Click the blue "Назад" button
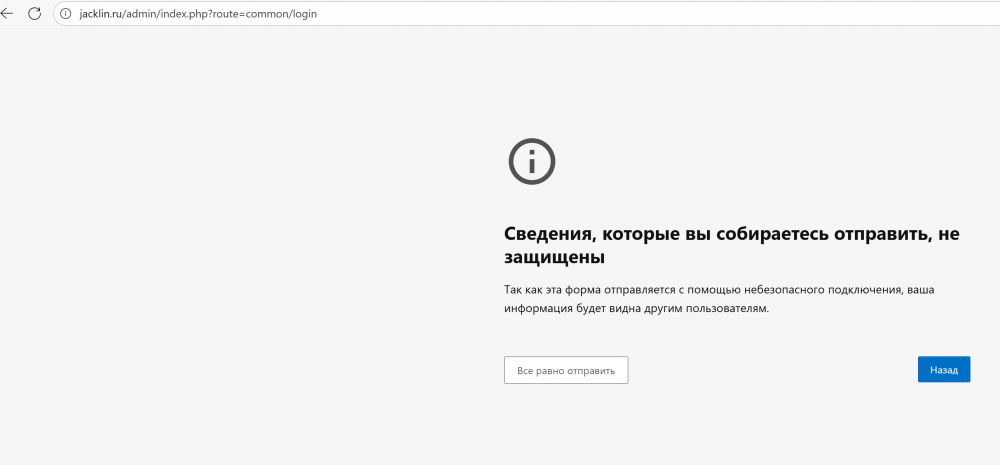Viewport: 1000px width, 465px height. point(943,369)
